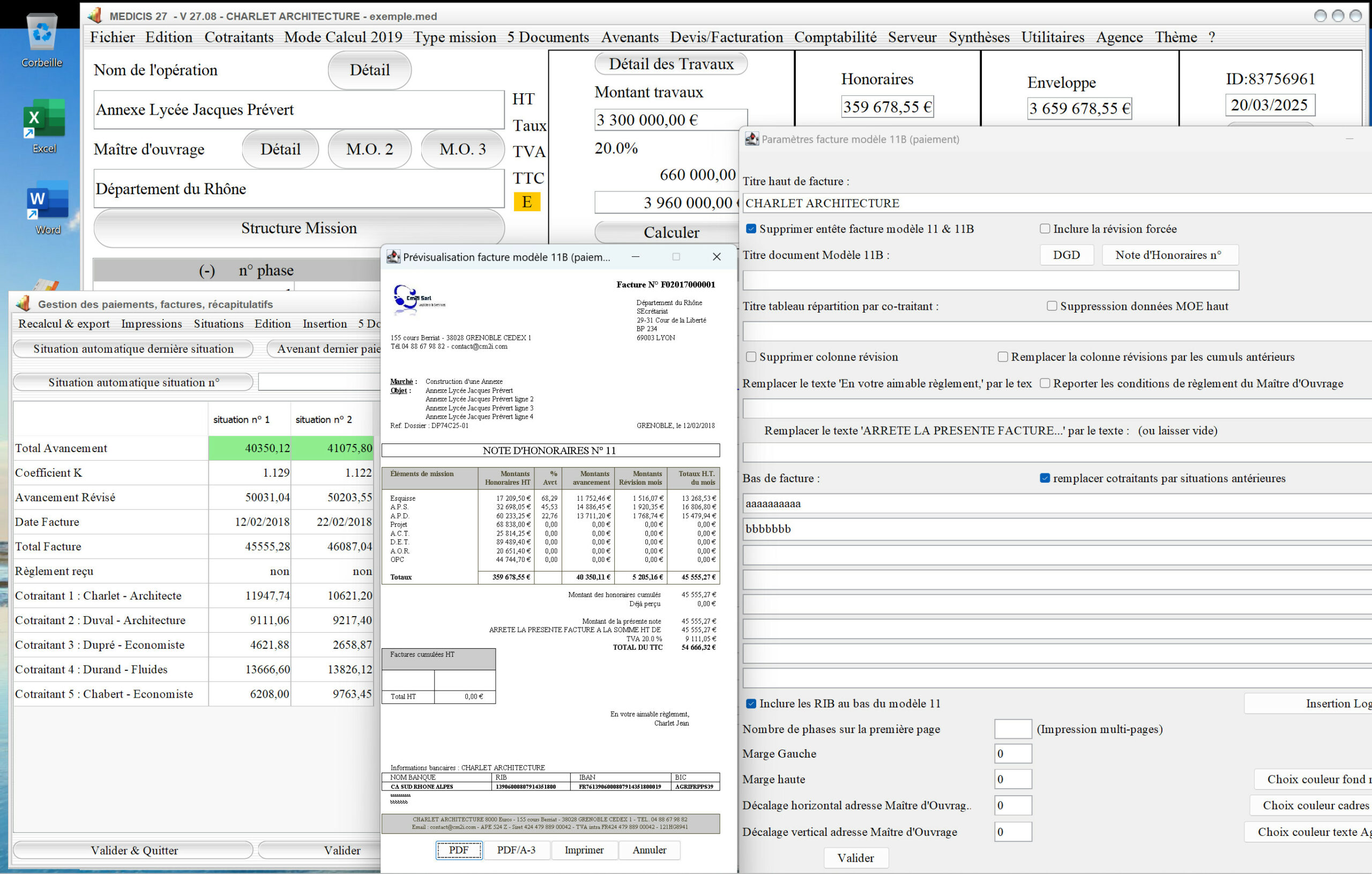This screenshot has height=874, width=1372.
Task: Open the Thème menu
Action: (x=1176, y=37)
